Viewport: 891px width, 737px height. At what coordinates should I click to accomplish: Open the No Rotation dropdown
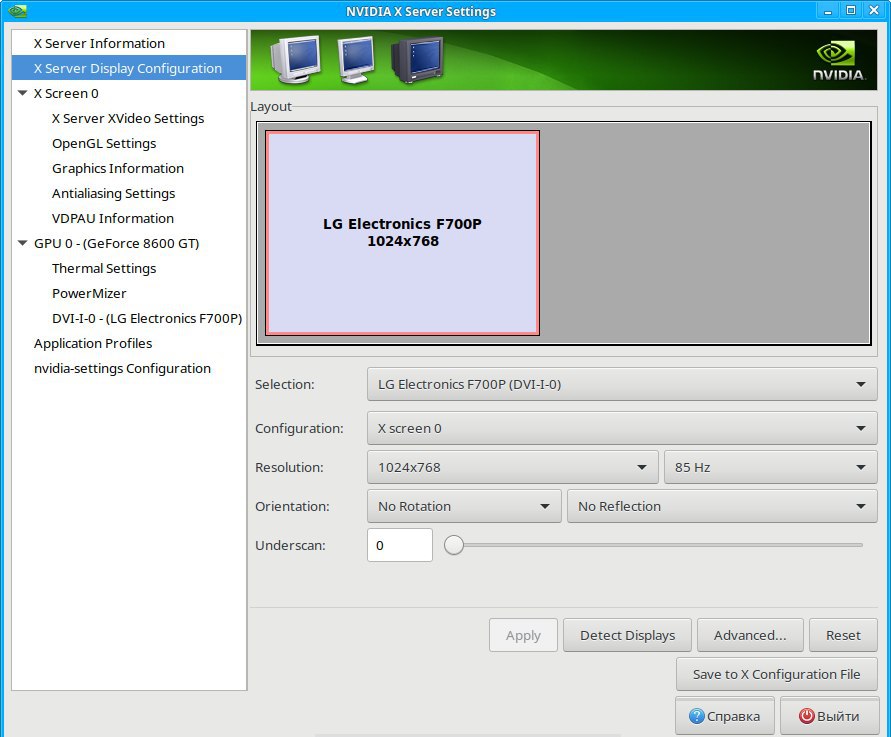click(x=464, y=506)
